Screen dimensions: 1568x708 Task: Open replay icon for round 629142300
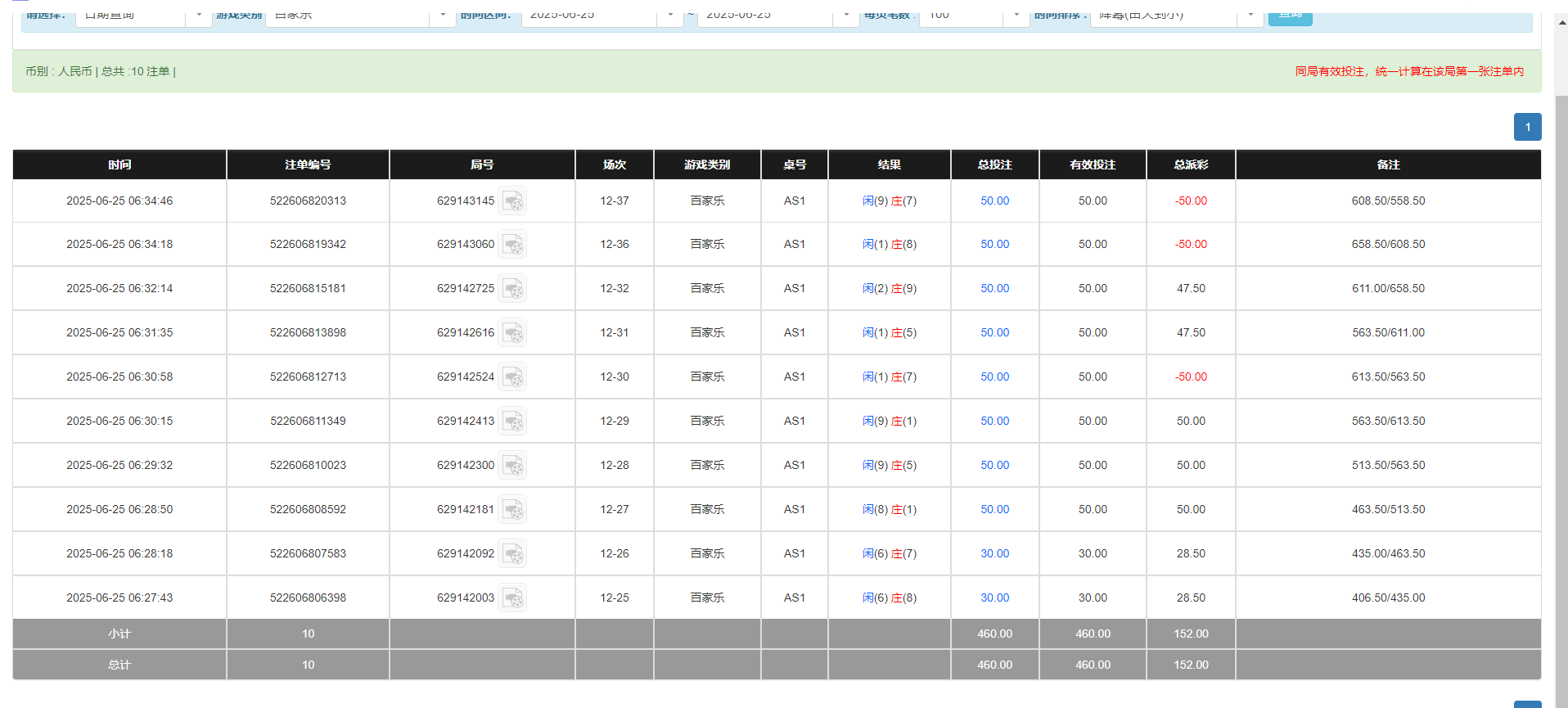coord(512,466)
